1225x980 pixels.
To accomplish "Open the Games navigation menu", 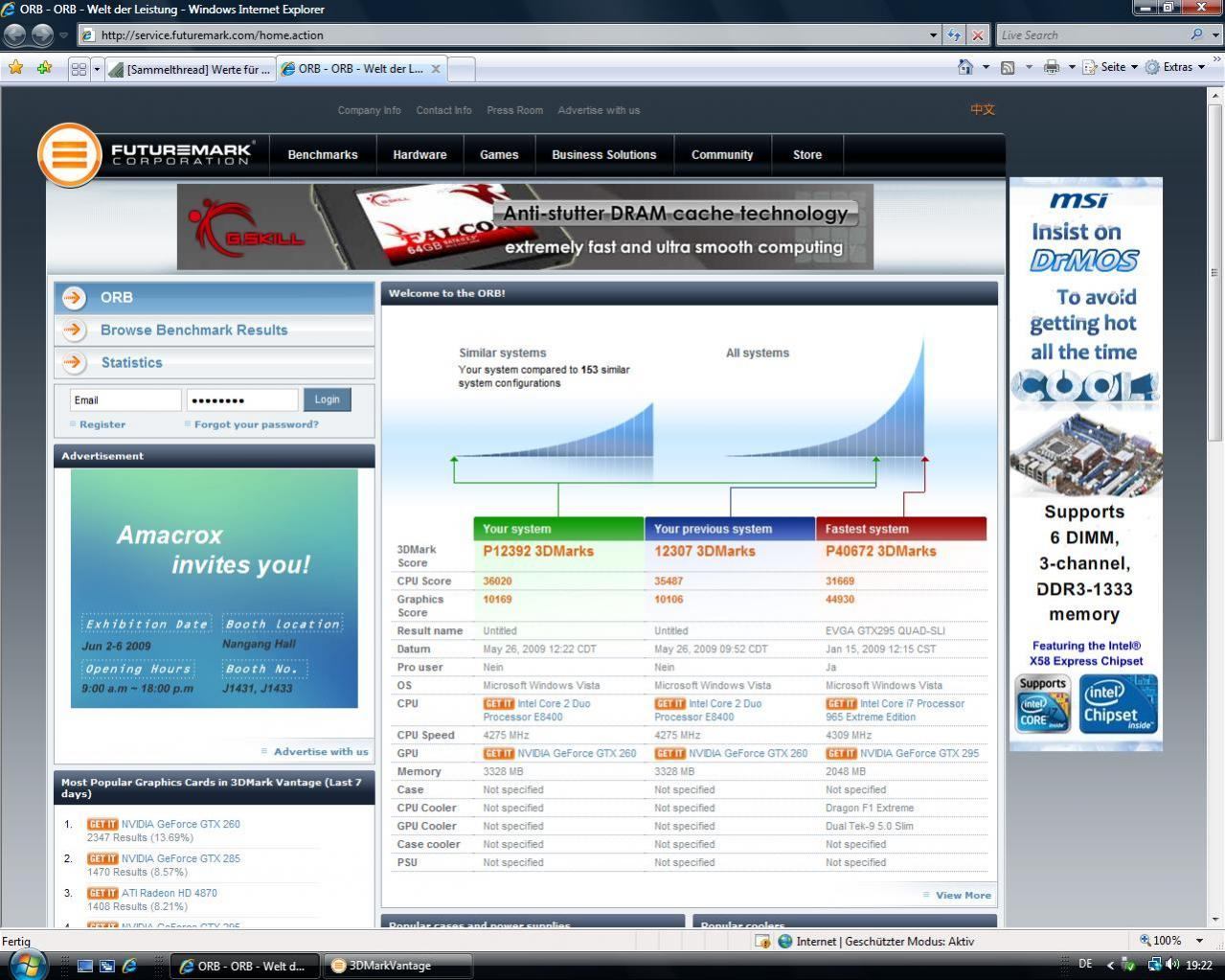I will coord(499,154).
